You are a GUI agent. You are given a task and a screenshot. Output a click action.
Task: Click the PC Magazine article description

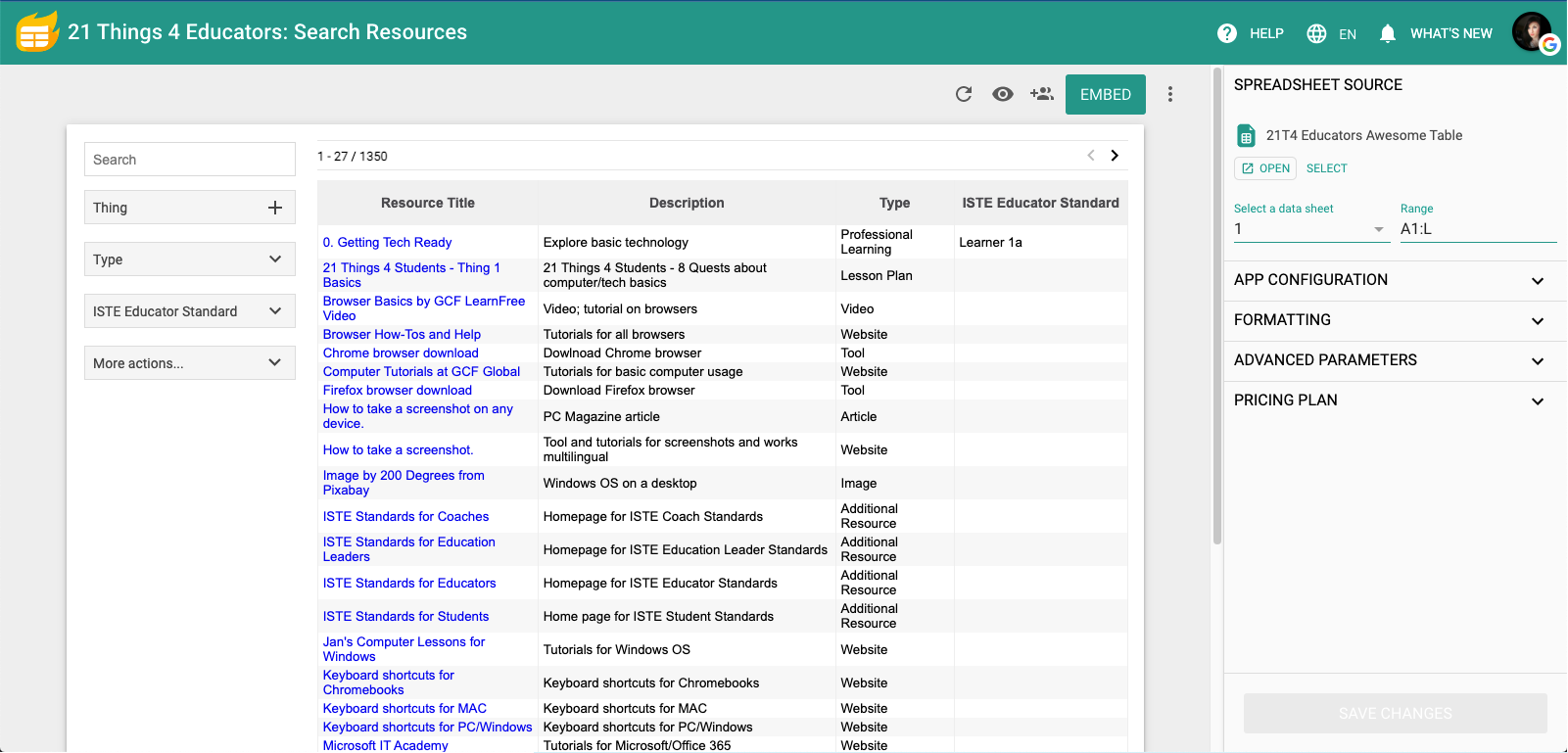(x=601, y=417)
